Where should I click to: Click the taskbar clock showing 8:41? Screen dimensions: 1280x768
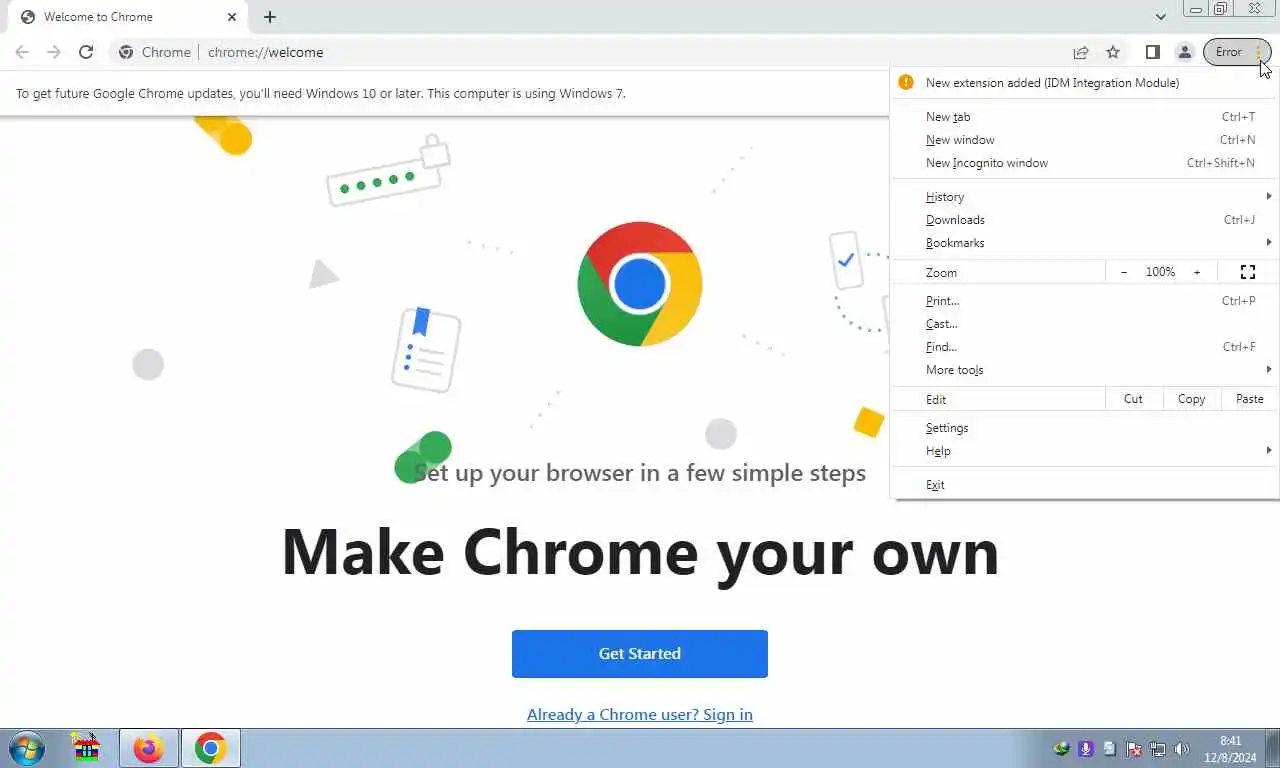(x=1230, y=749)
